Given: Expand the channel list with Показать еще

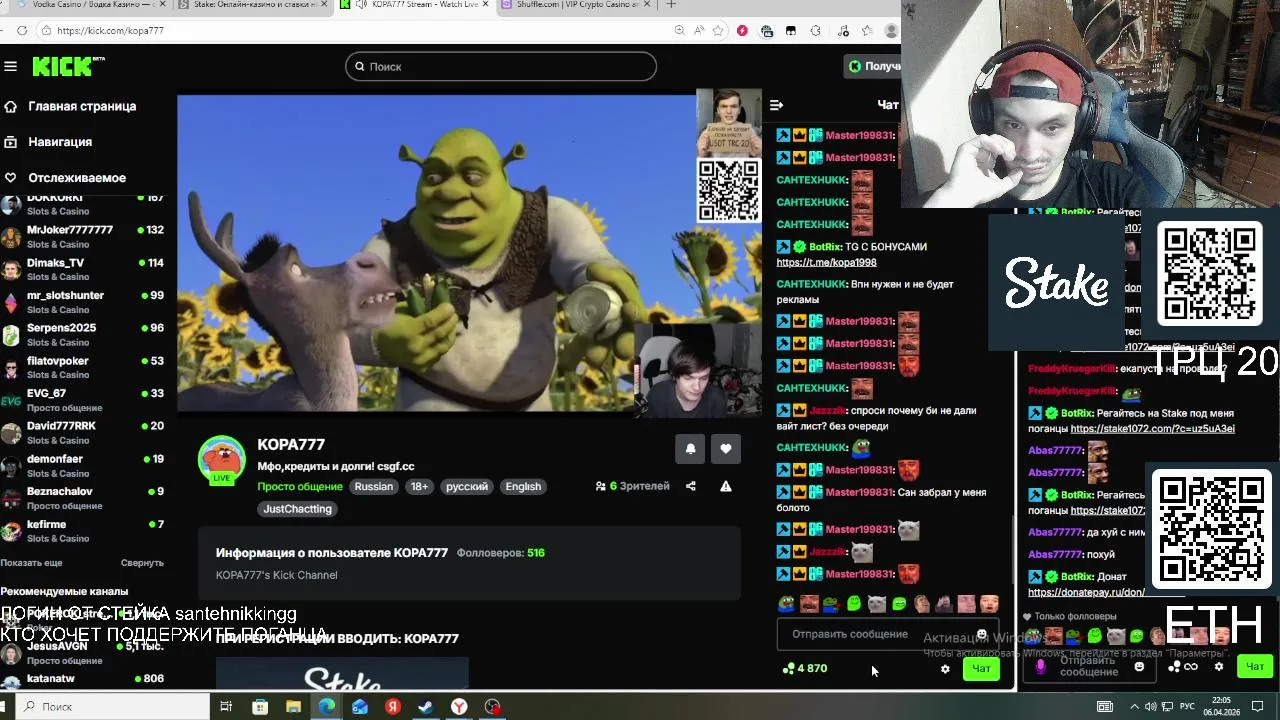Looking at the screenshot, I should coord(31,562).
